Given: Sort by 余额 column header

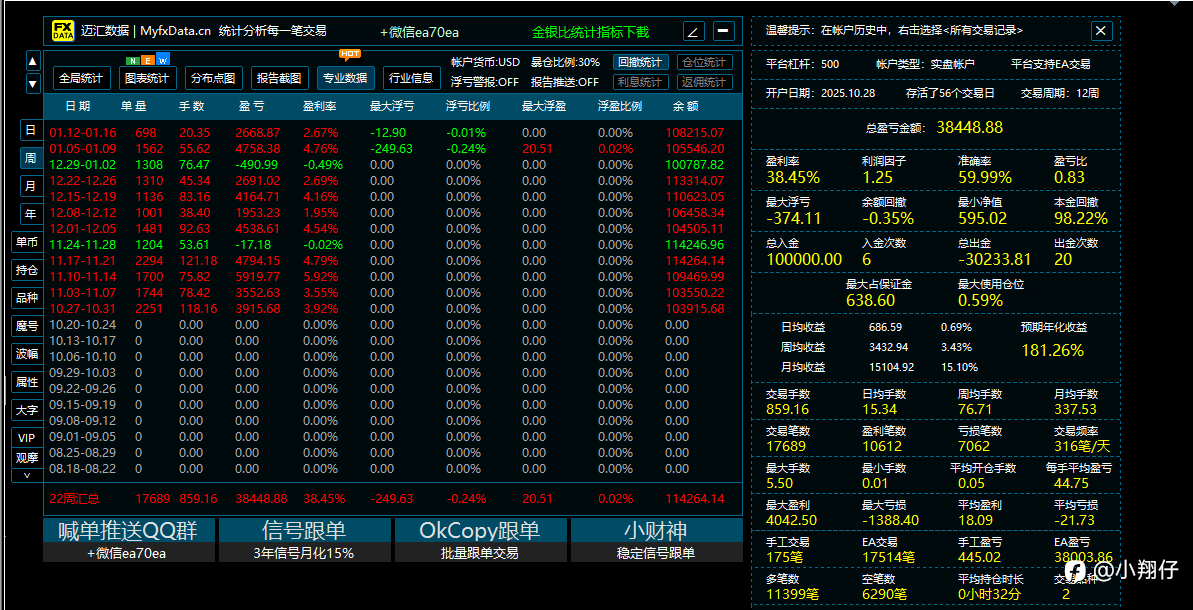Looking at the screenshot, I should 685,106.
